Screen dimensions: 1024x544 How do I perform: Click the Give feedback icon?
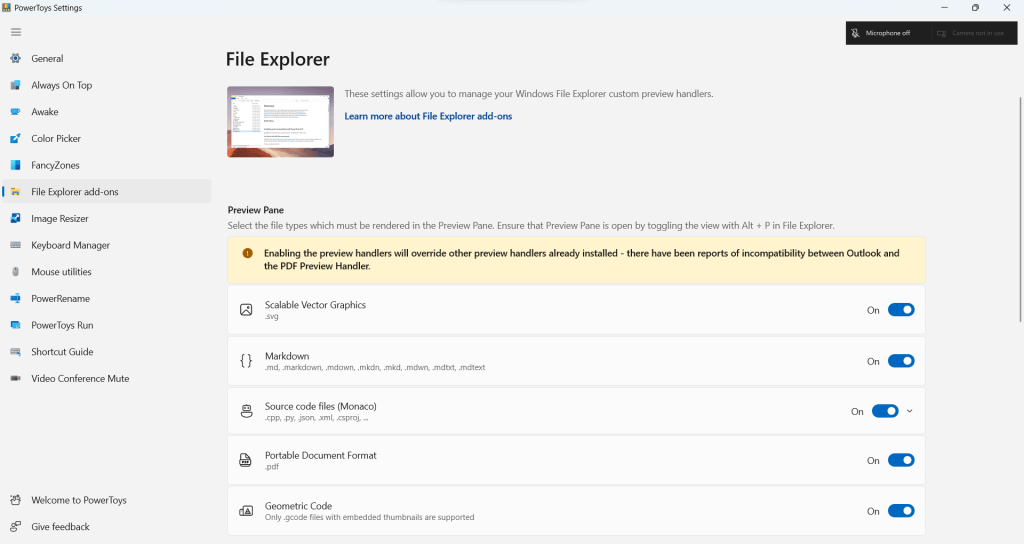16,526
